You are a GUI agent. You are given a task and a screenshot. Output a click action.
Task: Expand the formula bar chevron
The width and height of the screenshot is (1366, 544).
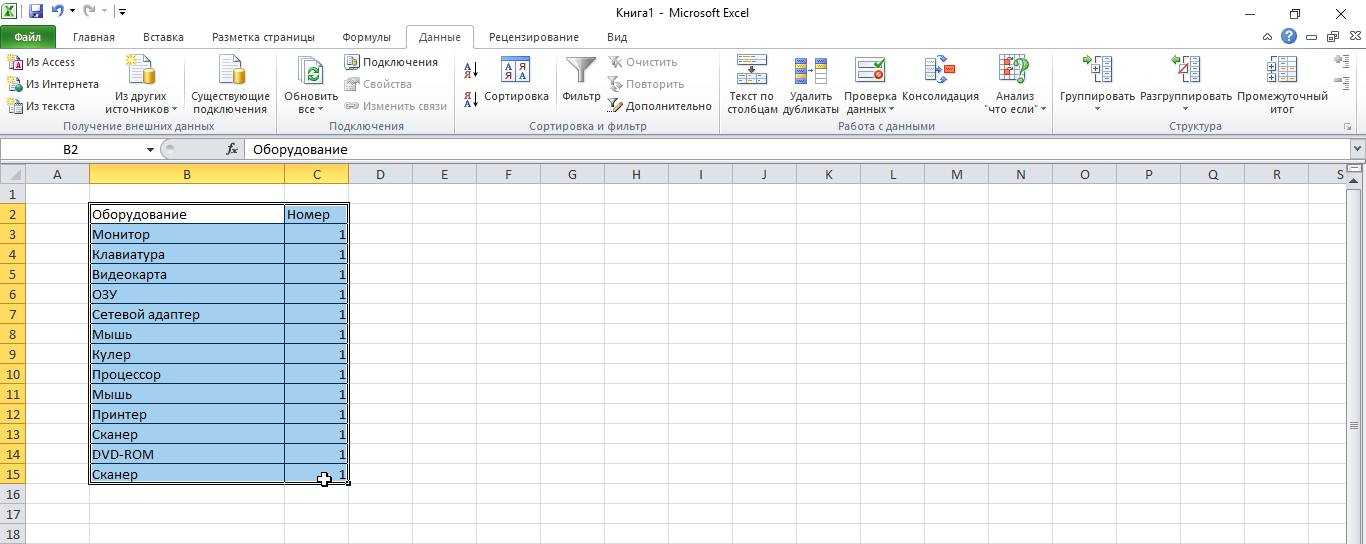[x=1357, y=149]
